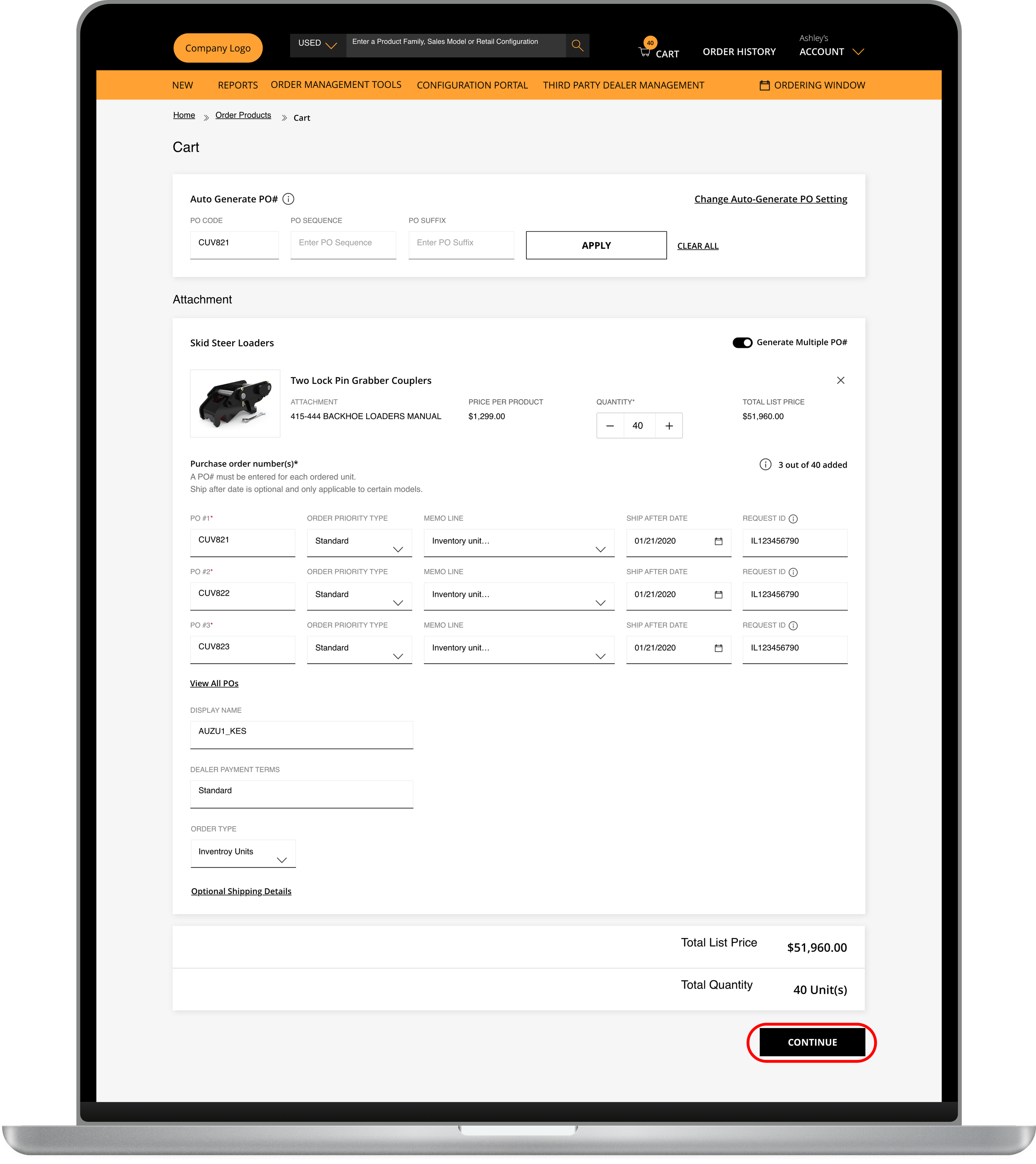The height and width of the screenshot is (1164, 1036).
Task: Click the View All POs link
Action: (x=214, y=684)
